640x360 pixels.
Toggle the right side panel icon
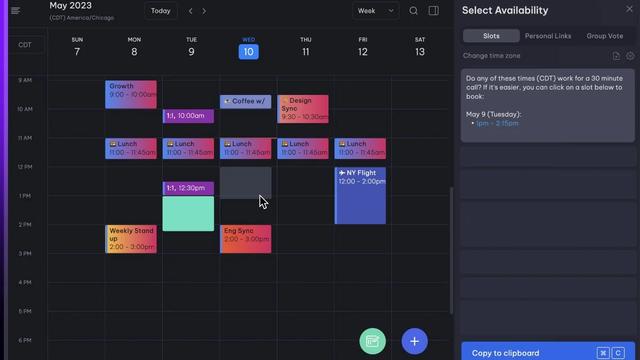point(433,11)
